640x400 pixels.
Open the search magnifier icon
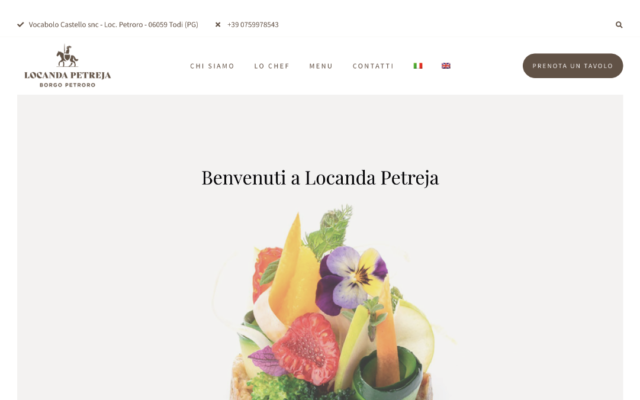[x=619, y=25]
